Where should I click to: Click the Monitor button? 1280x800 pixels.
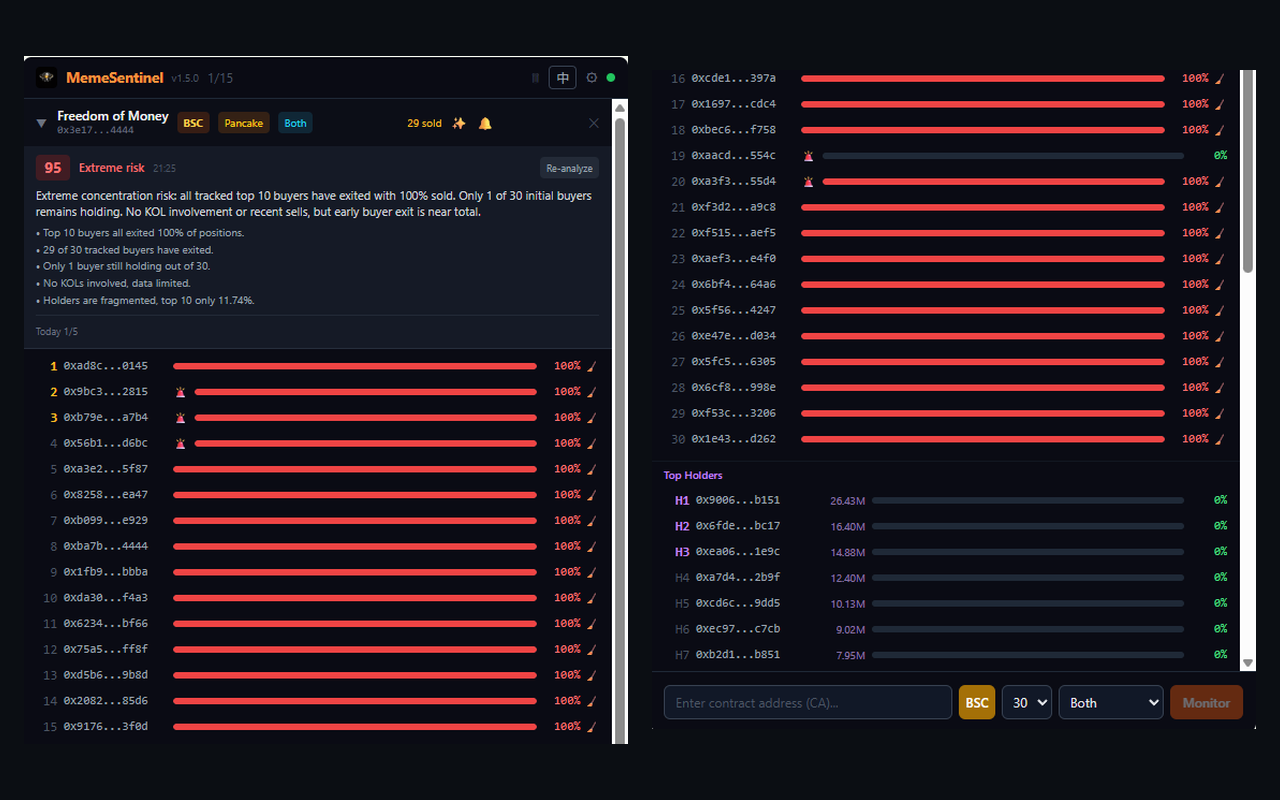pos(1207,702)
